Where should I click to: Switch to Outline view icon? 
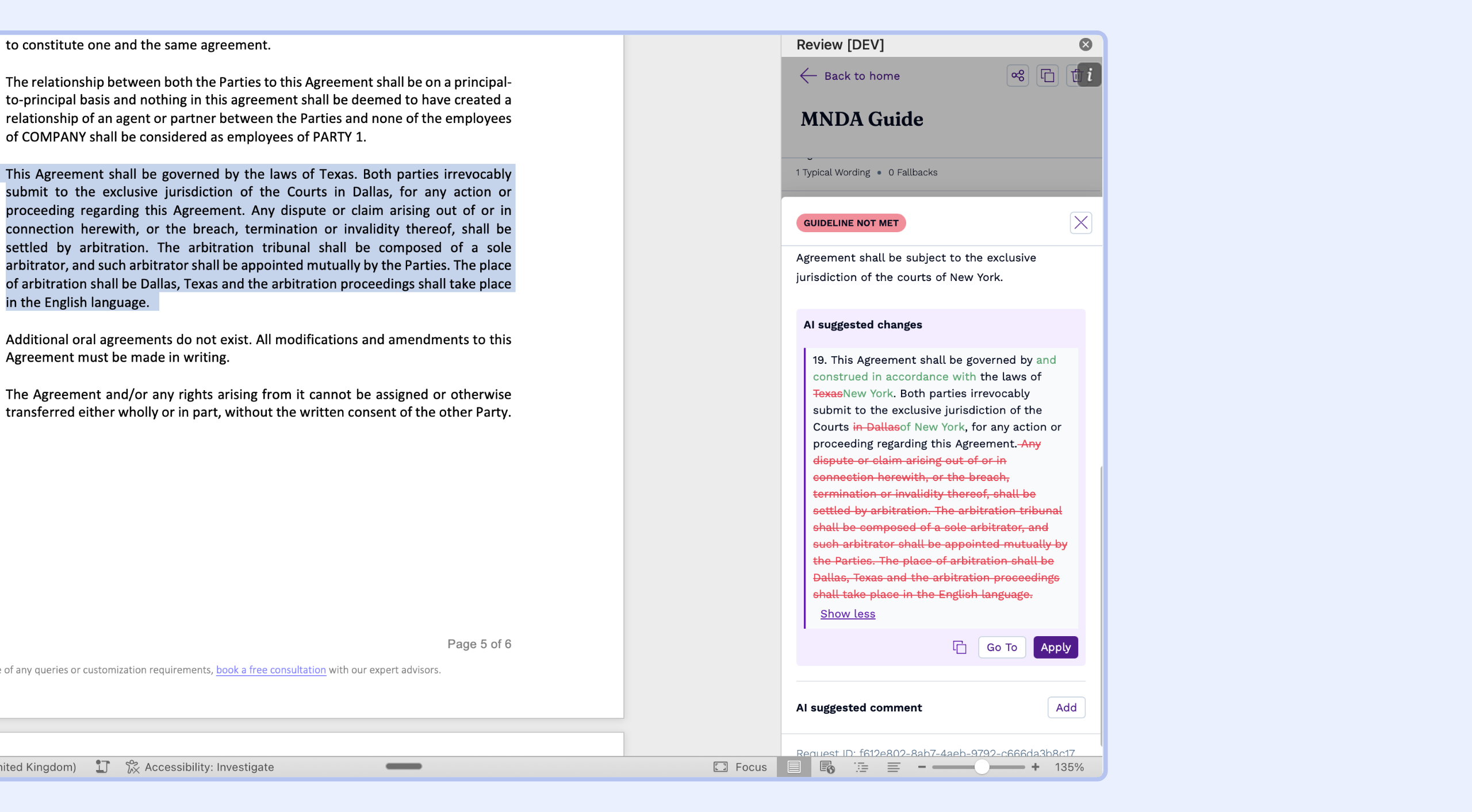click(861, 767)
